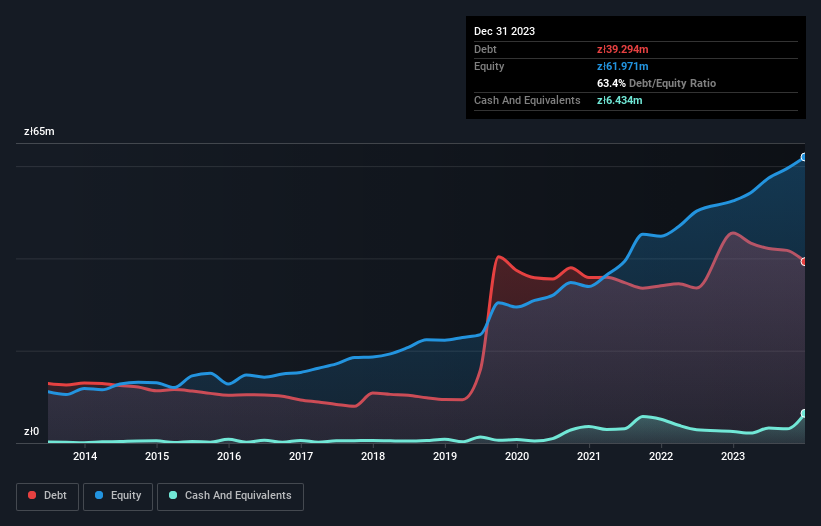The image size is (821, 526).
Task: Click the Equity row label in tooltip
Action: point(489,66)
